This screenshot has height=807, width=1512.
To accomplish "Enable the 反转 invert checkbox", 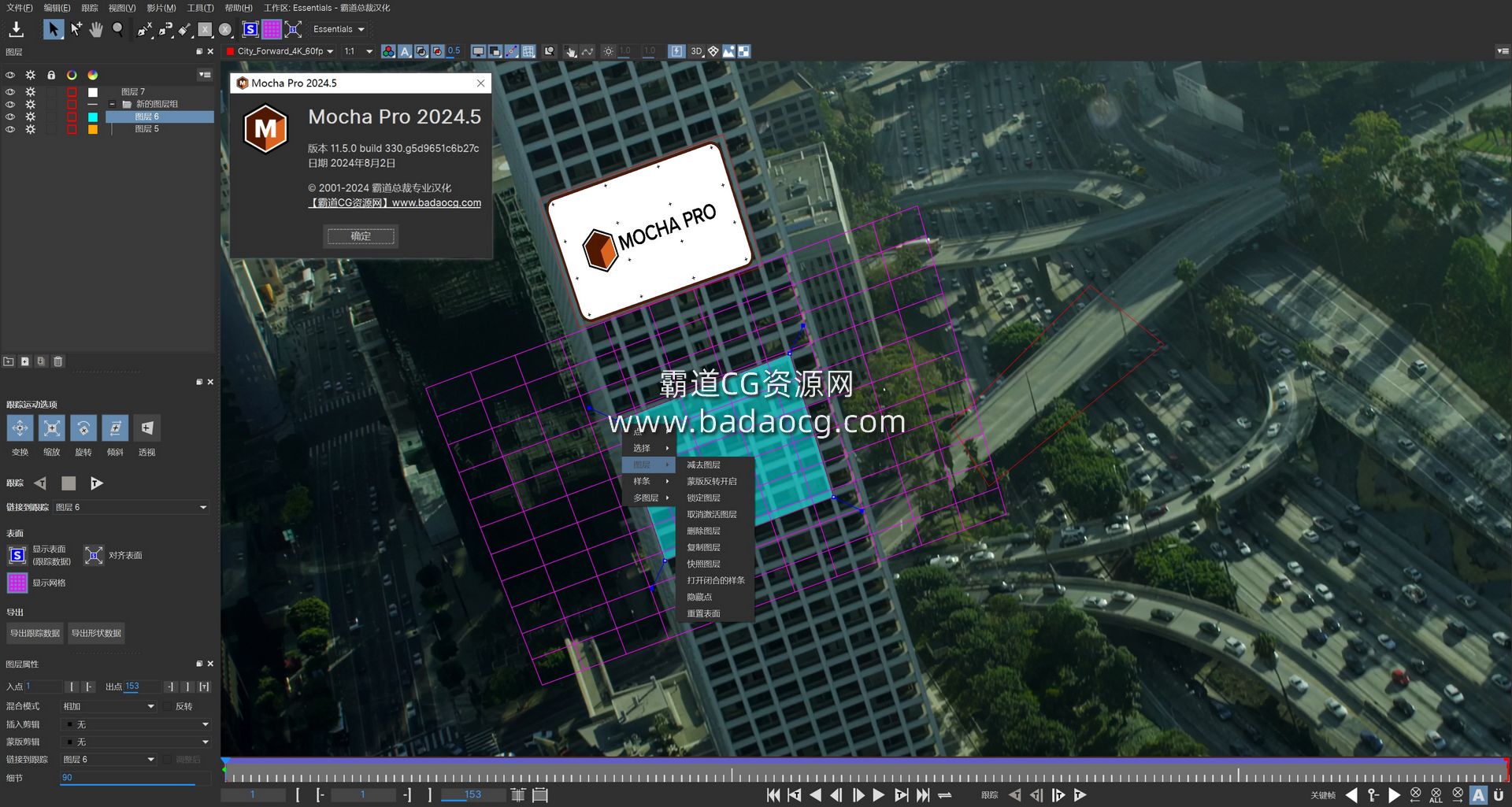I will (x=168, y=707).
